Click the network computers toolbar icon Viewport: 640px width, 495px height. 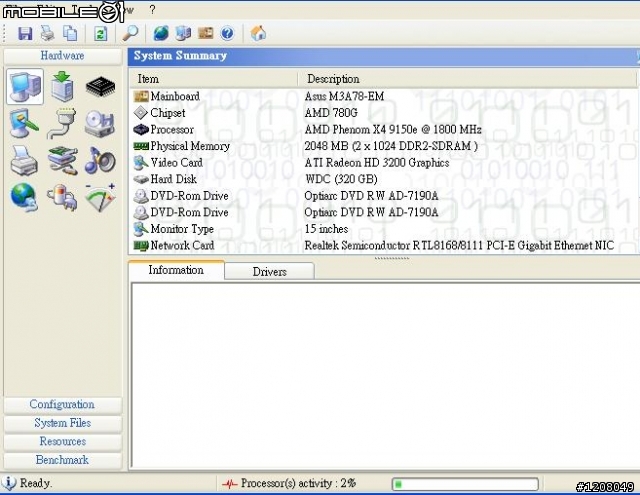(x=183, y=33)
